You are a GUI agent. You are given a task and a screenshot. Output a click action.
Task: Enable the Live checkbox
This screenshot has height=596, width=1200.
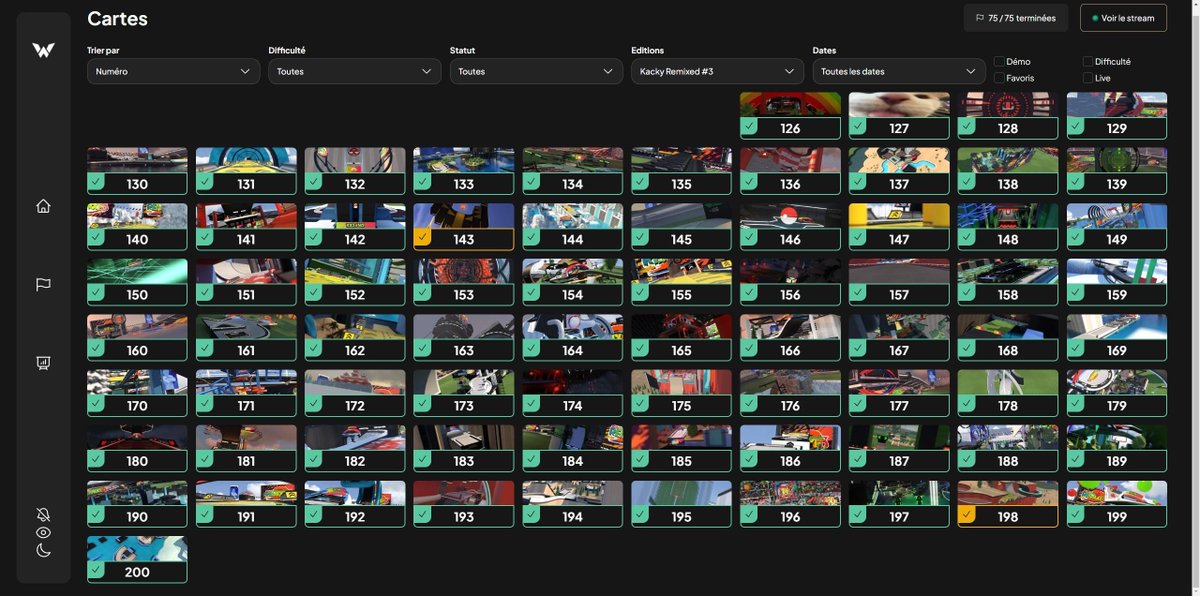(1088, 78)
